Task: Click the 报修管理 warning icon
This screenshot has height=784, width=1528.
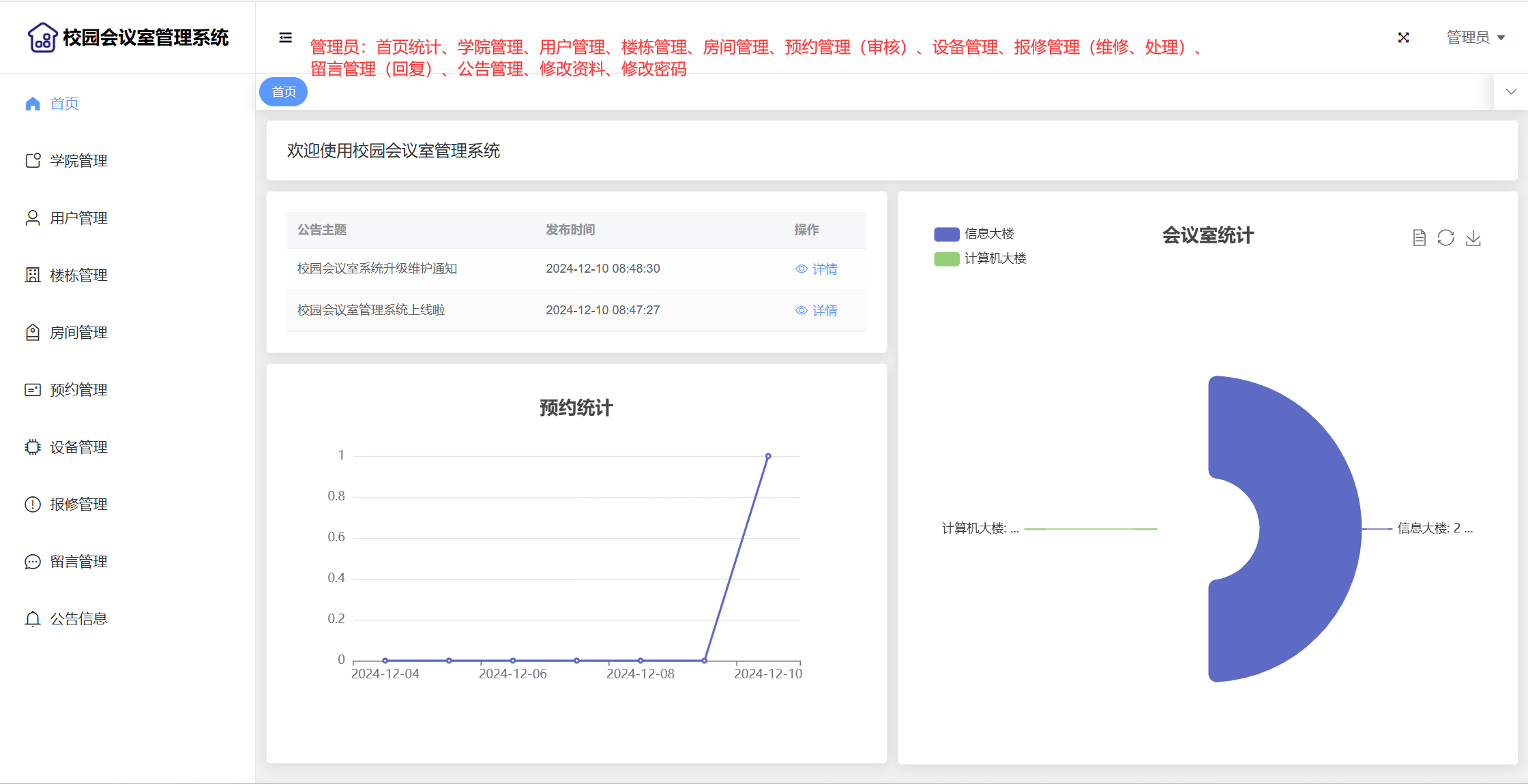Action: pos(33,504)
